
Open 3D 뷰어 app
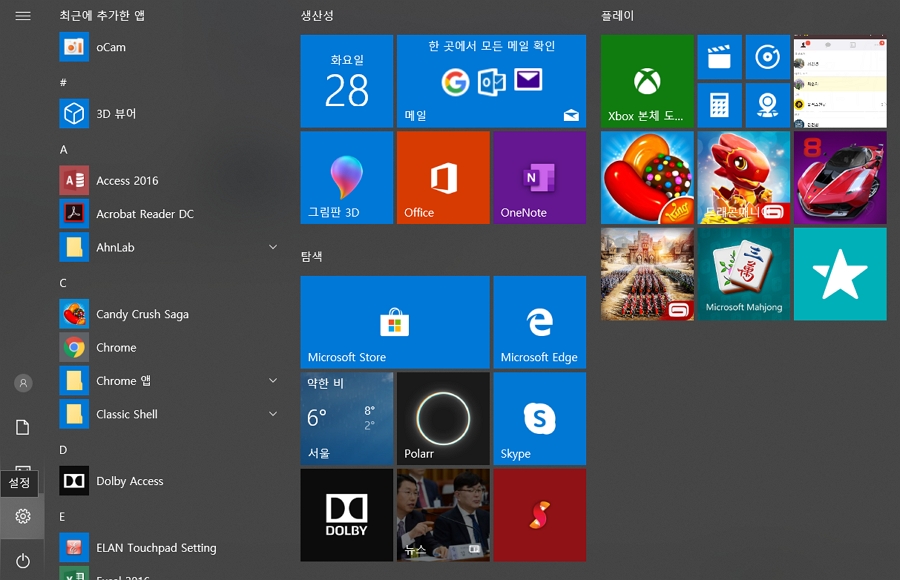168,114
